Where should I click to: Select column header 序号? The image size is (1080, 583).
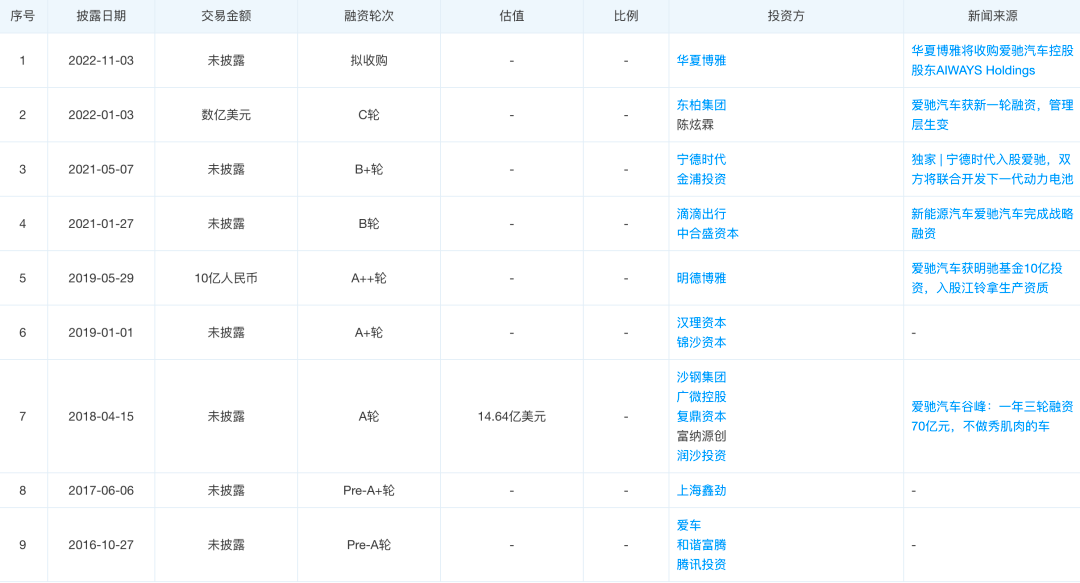click(23, 16)
